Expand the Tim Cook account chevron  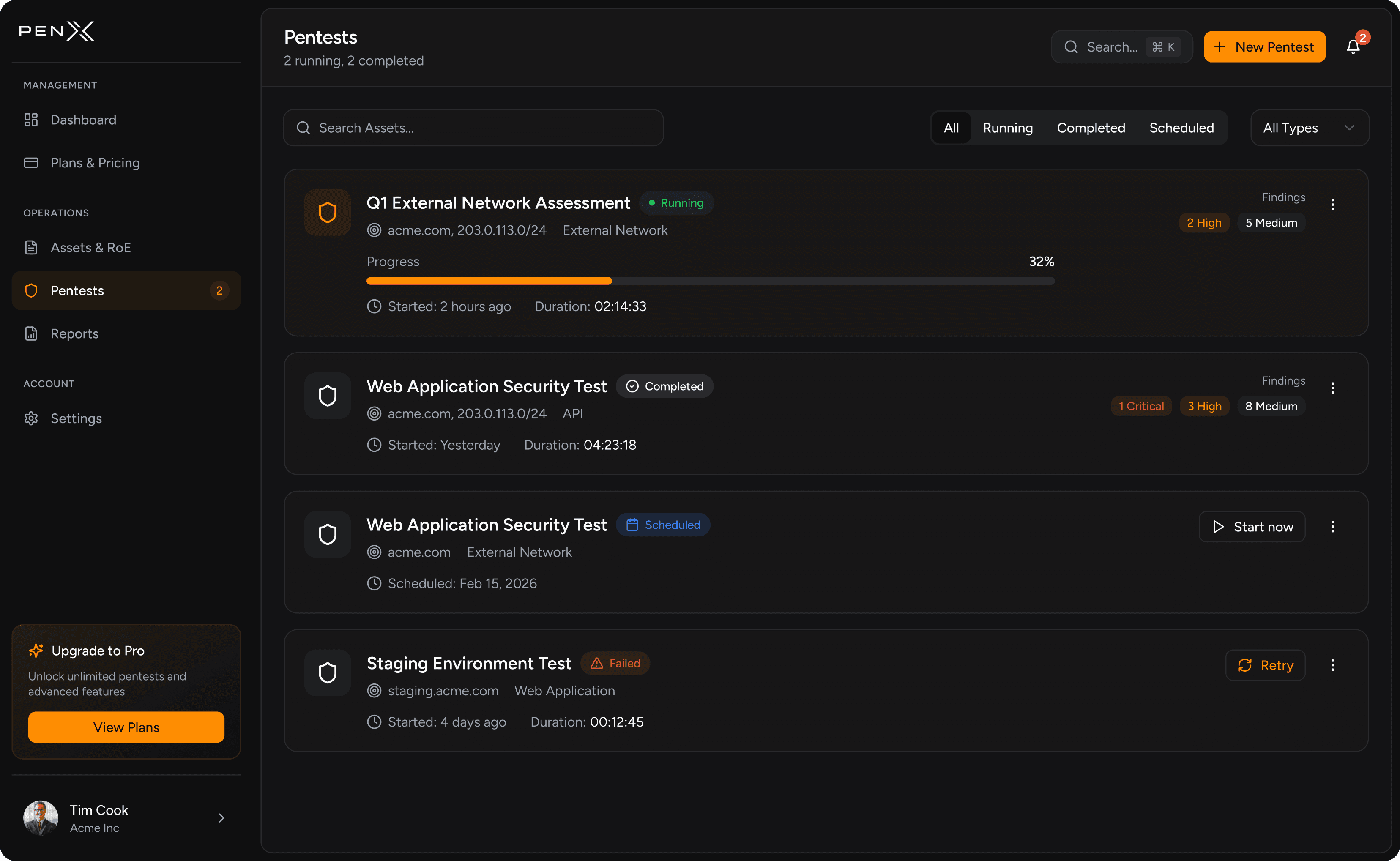pyautogui.click(x=221, y=818)
